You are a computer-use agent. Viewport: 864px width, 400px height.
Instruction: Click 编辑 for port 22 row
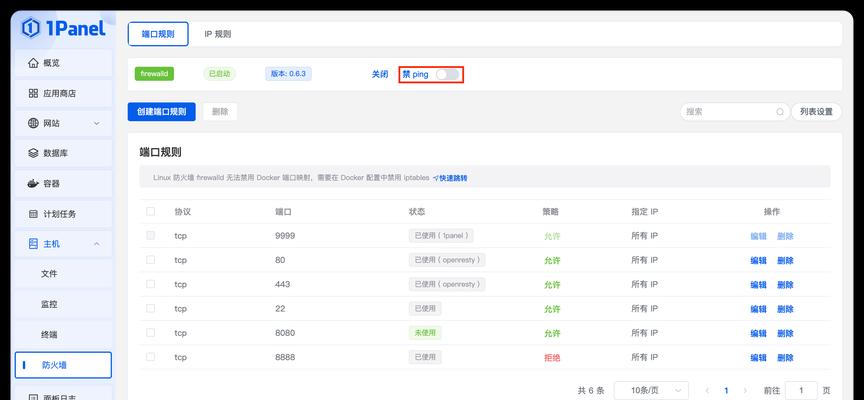pos(758,309)
